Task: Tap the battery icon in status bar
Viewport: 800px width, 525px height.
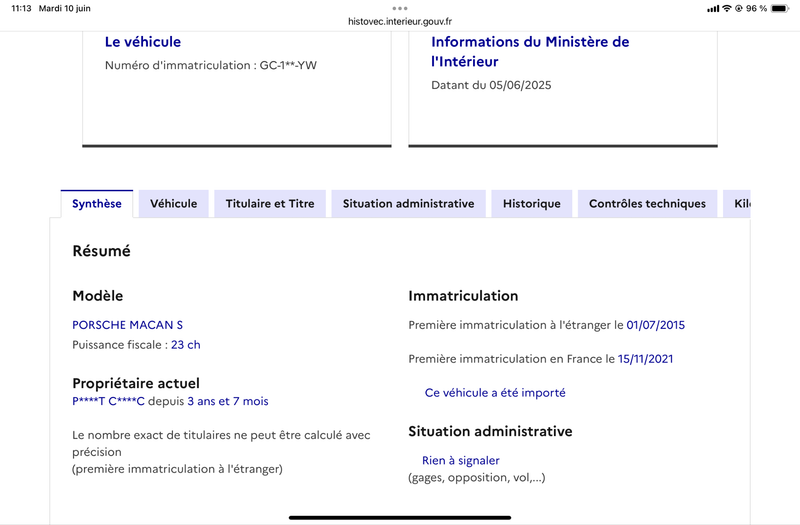Action: [780, 8]
